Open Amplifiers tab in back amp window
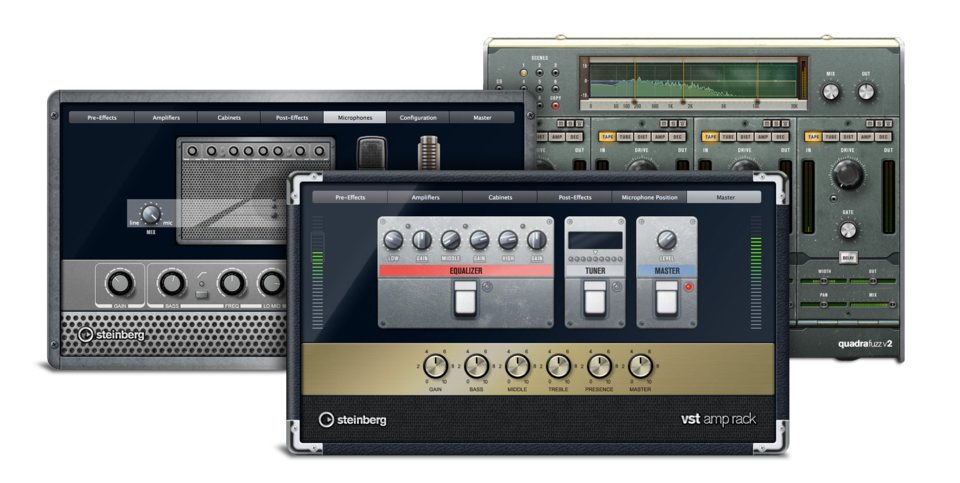 click(166, 118)
